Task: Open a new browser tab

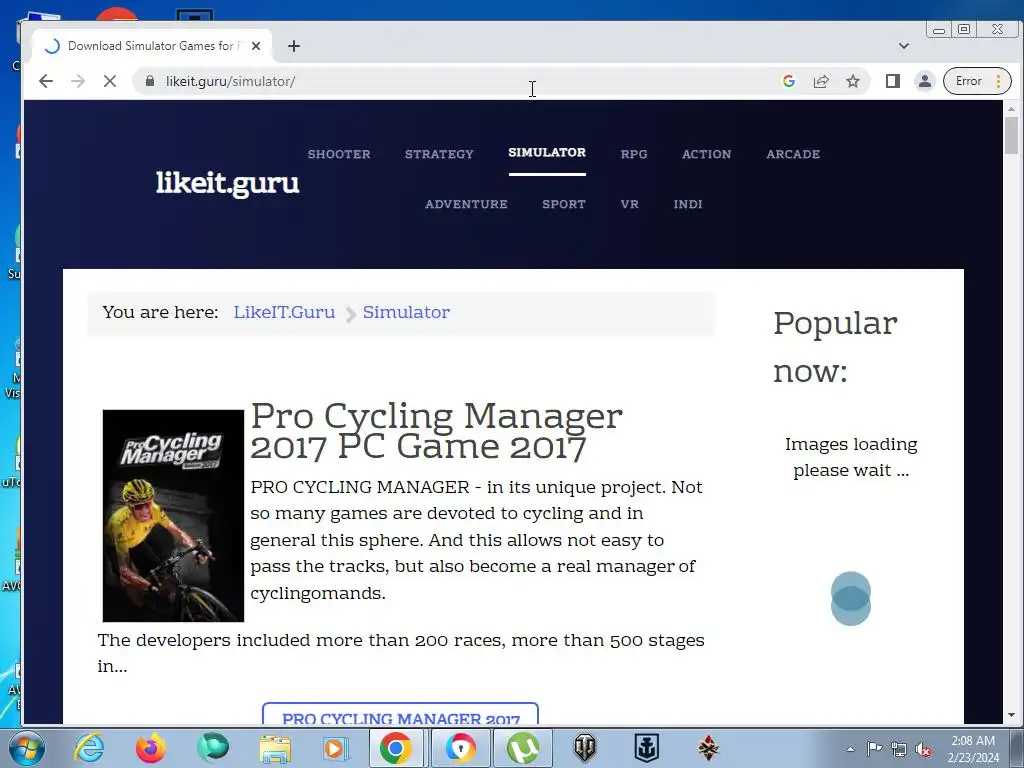Action: (294, 46)
